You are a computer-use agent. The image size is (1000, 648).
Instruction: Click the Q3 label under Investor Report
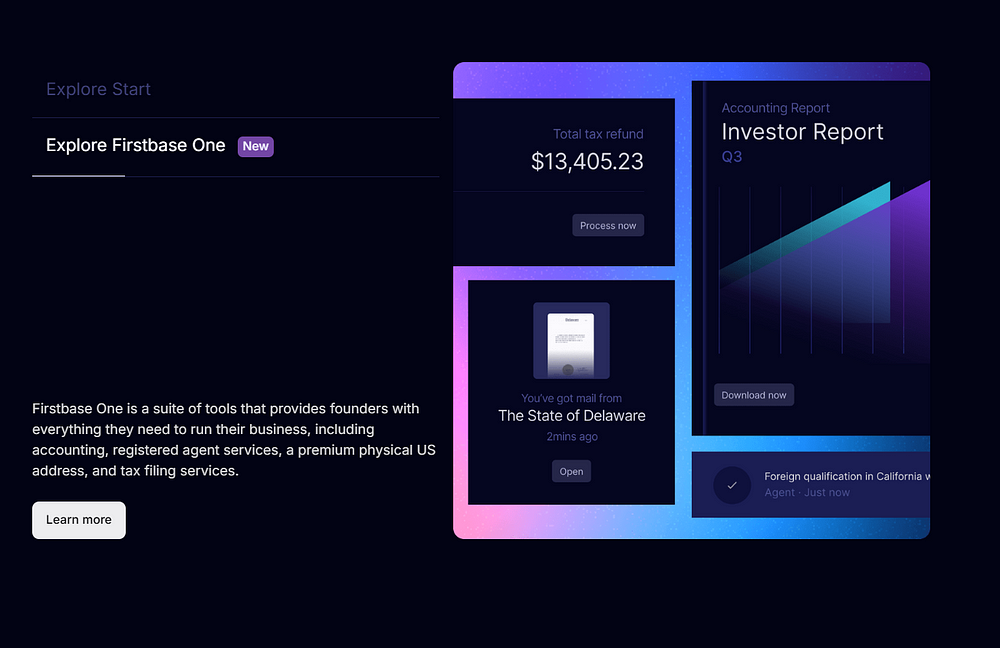[732, 157]
